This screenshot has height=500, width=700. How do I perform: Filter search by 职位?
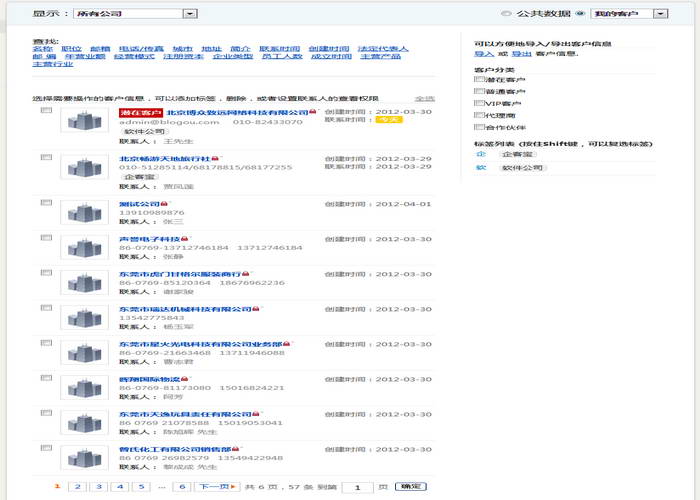[x=71, y=49]
